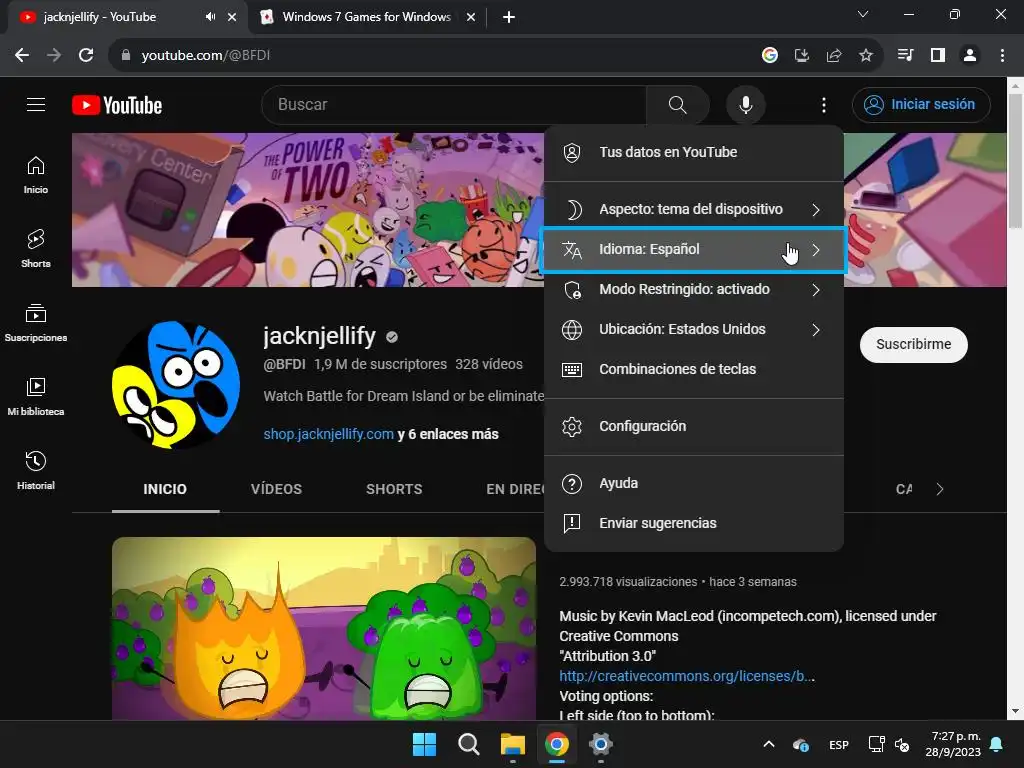Open Configuración from the menu
The width and height of the screenshot is (1024, 768).
694,426
